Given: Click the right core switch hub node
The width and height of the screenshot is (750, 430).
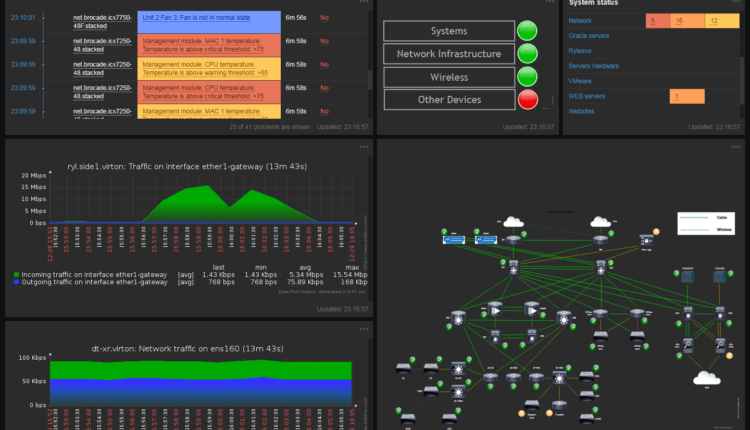Looking at the screenshot, I should 601,268.
